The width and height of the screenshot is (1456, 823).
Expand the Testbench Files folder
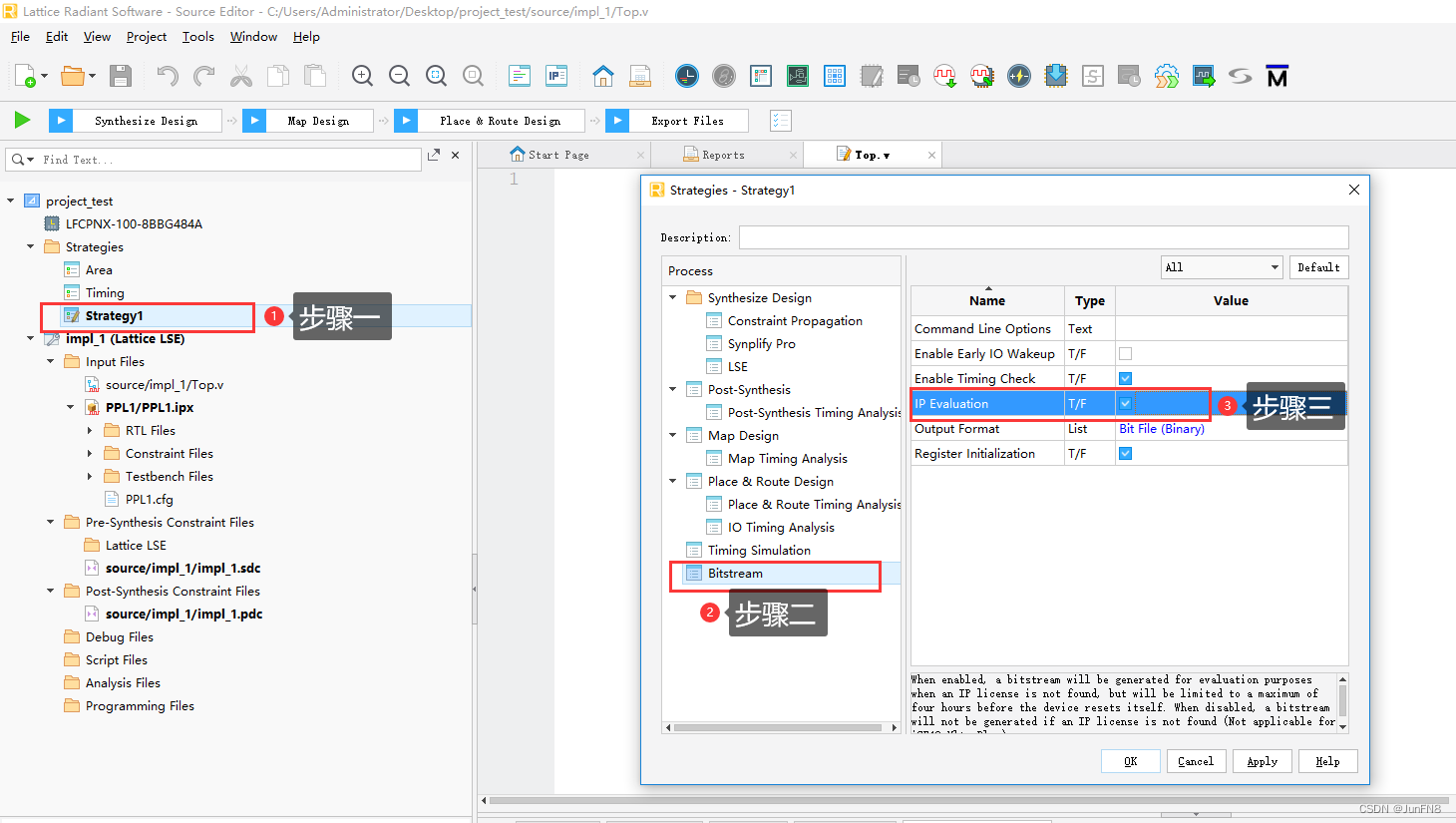[91, 476]
